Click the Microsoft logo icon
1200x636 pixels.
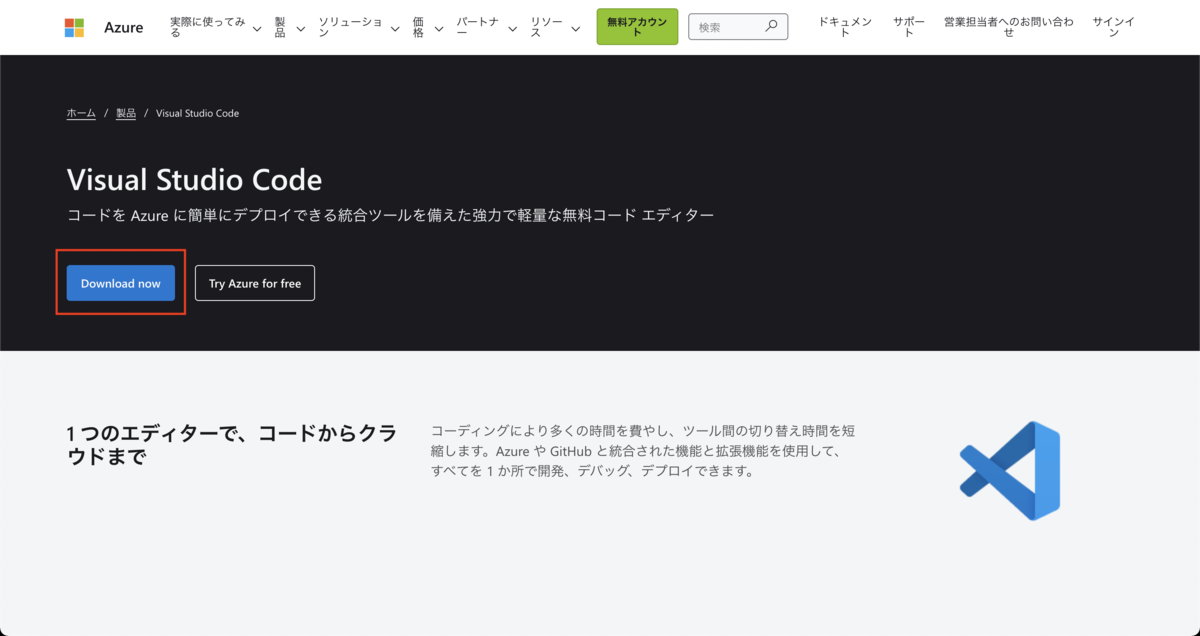(x=74, y=27)
